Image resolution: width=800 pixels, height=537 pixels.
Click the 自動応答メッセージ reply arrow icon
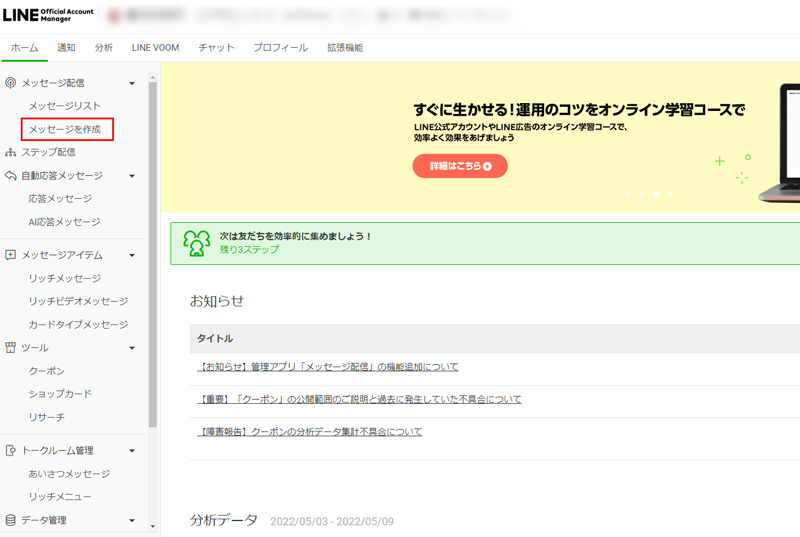tap(10, 175)
